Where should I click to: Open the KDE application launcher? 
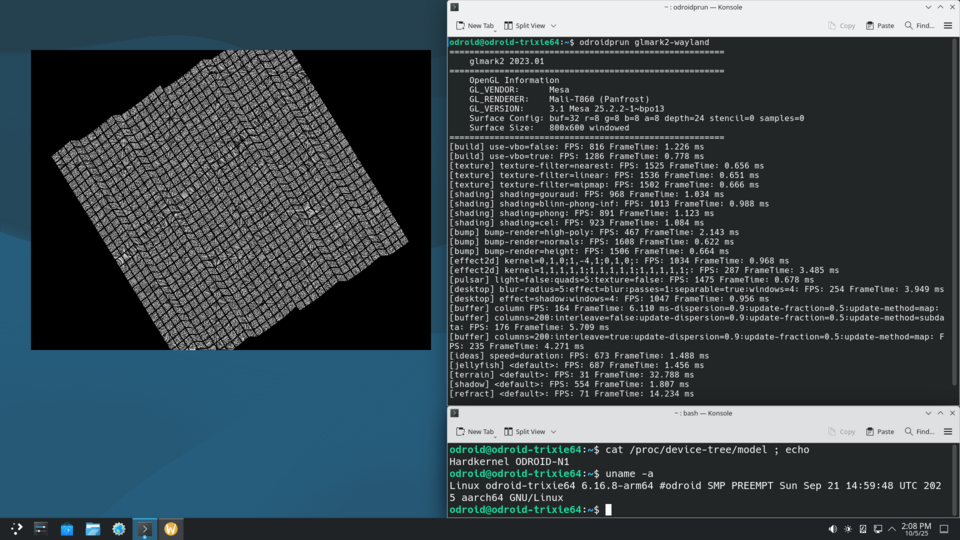(17, 528)
